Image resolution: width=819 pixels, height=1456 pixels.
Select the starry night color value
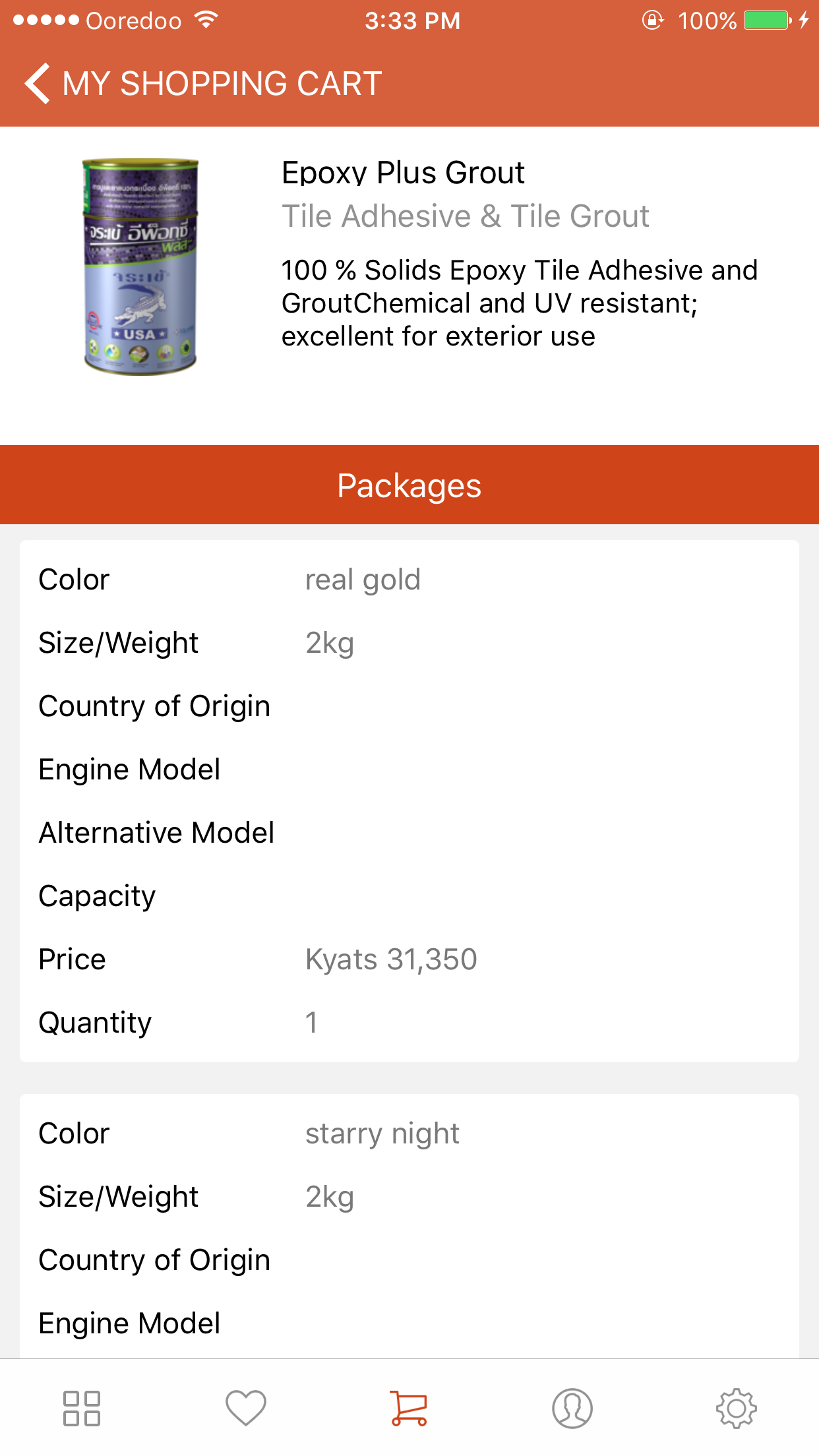[x=382, y=1134]
